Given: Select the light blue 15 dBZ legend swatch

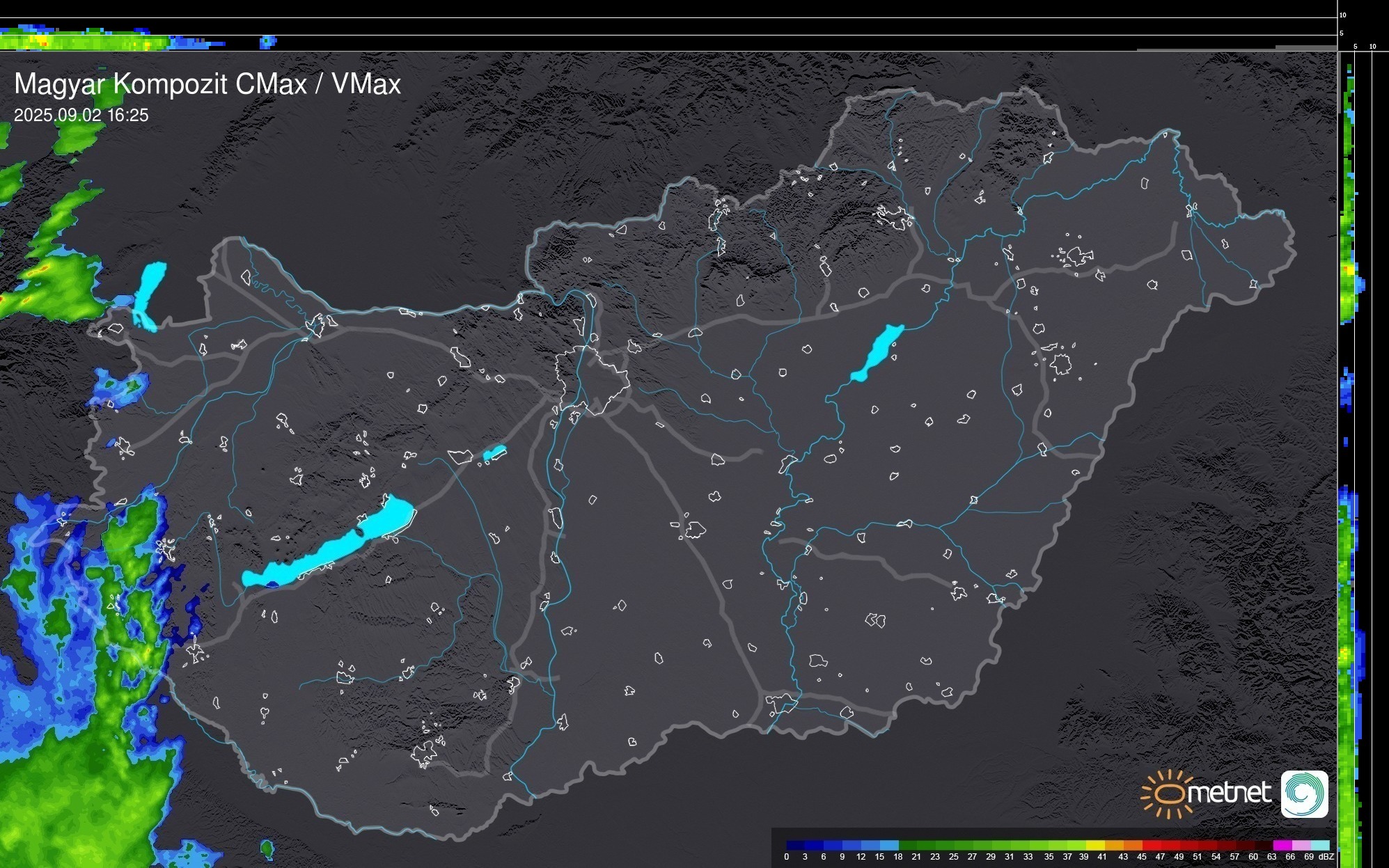Looking at the screenshot, I should click(x=889, y=845).
